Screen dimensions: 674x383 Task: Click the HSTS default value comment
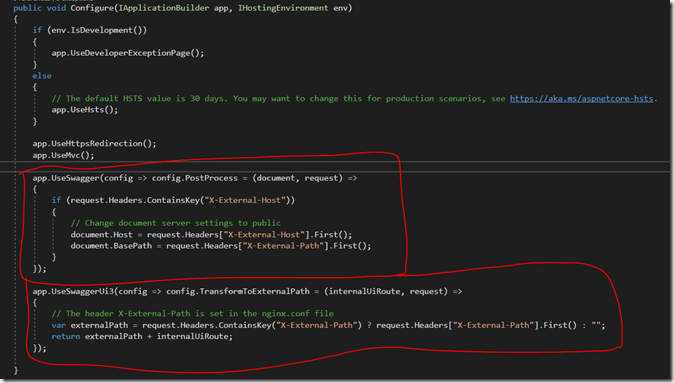click(355, 98)
